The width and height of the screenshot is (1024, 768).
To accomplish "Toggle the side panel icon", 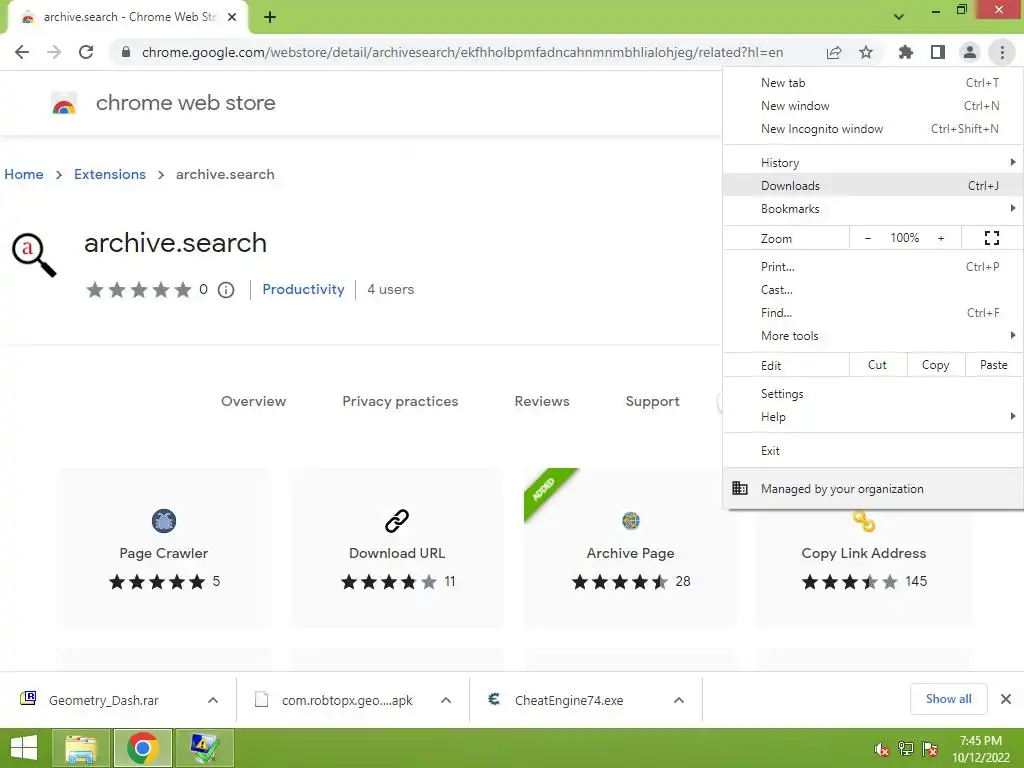I will point(938,52).
